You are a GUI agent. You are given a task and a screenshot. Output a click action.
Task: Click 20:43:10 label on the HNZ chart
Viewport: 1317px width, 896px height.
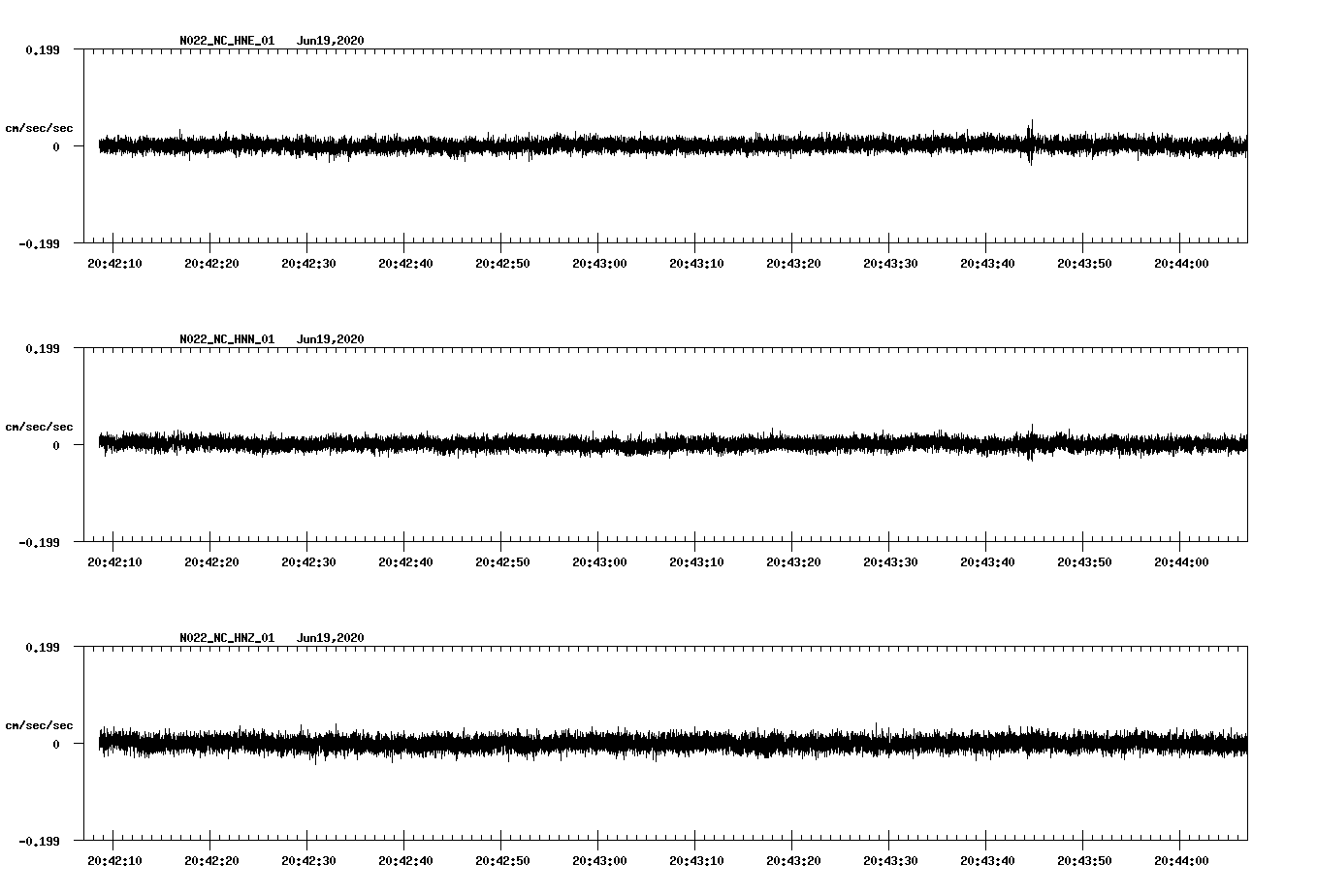pos(696,861)
